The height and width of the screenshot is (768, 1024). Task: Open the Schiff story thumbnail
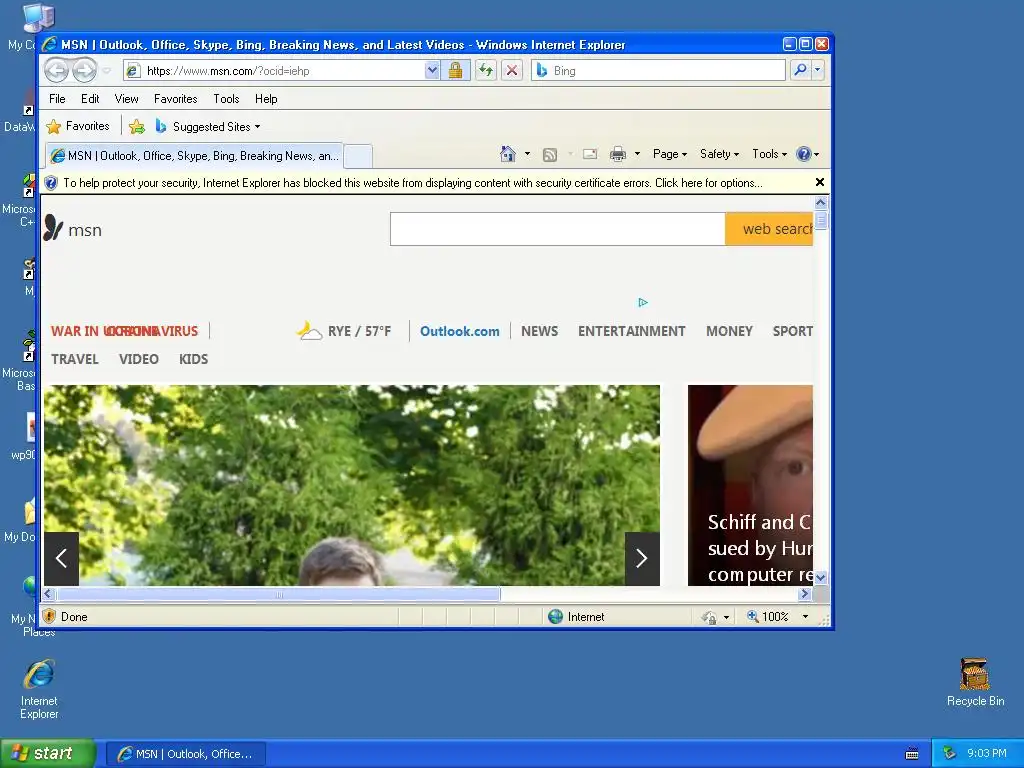pyautogui.click(x=750, y=485)
